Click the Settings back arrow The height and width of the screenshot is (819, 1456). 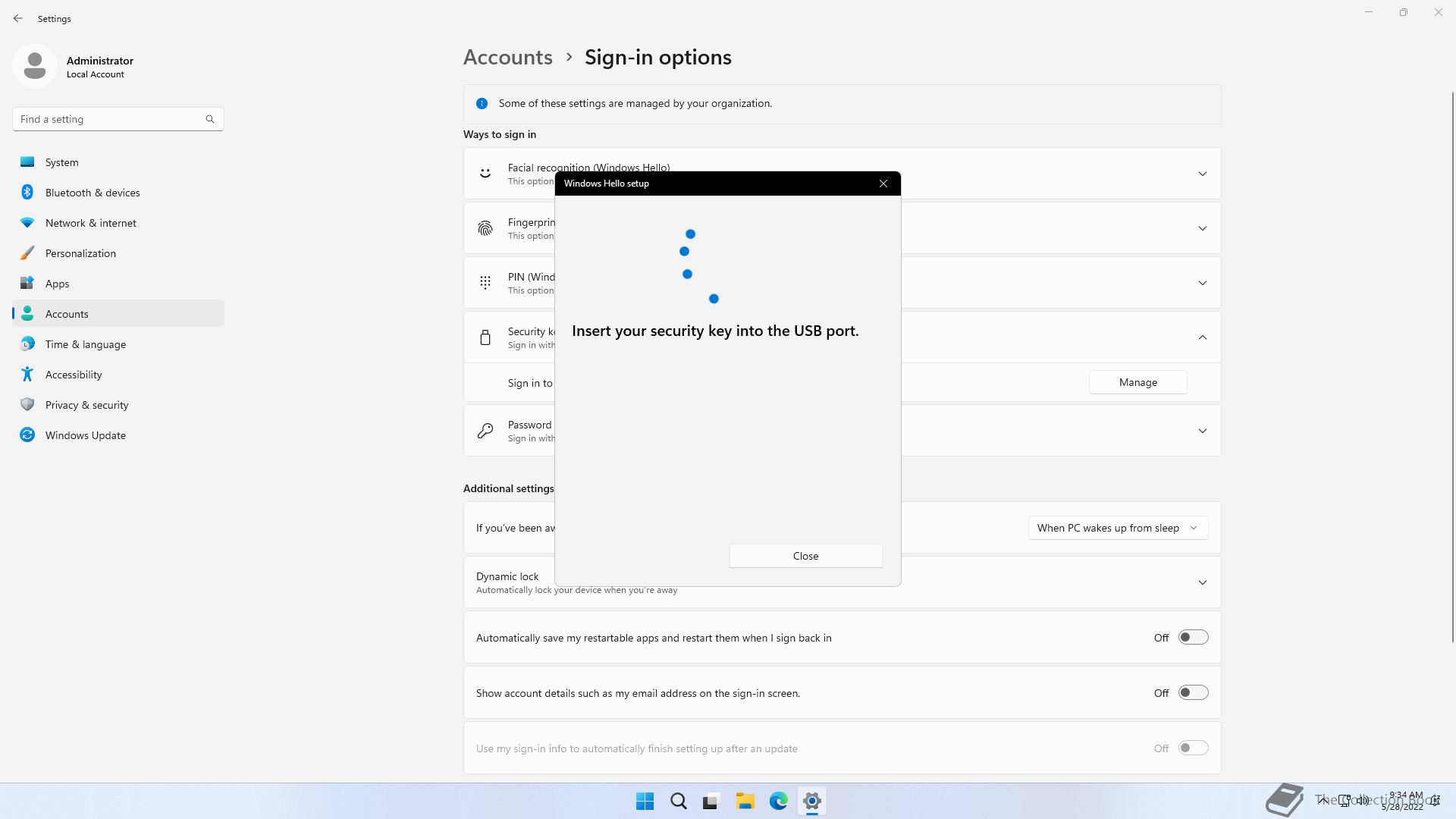pyautogui.click(x=18, y=18)
